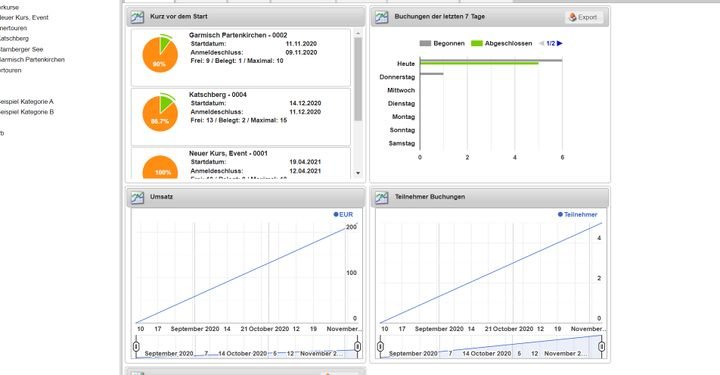Open the Katschberg - 0004 course title
This screenshot has height=375, width=720.
(218, 95)
